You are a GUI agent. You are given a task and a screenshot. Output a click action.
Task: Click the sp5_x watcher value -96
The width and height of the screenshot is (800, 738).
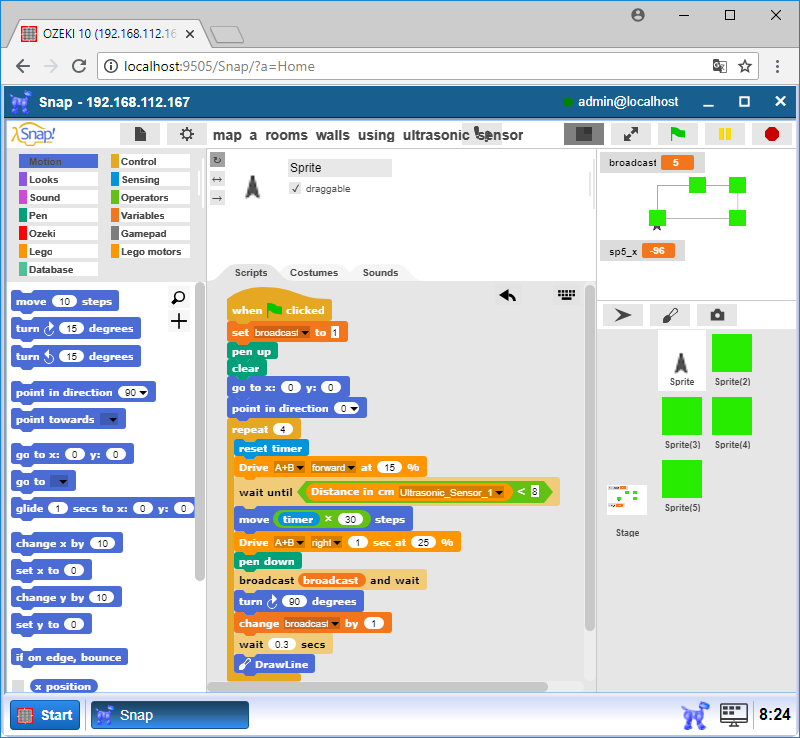[x=658, y=251]
